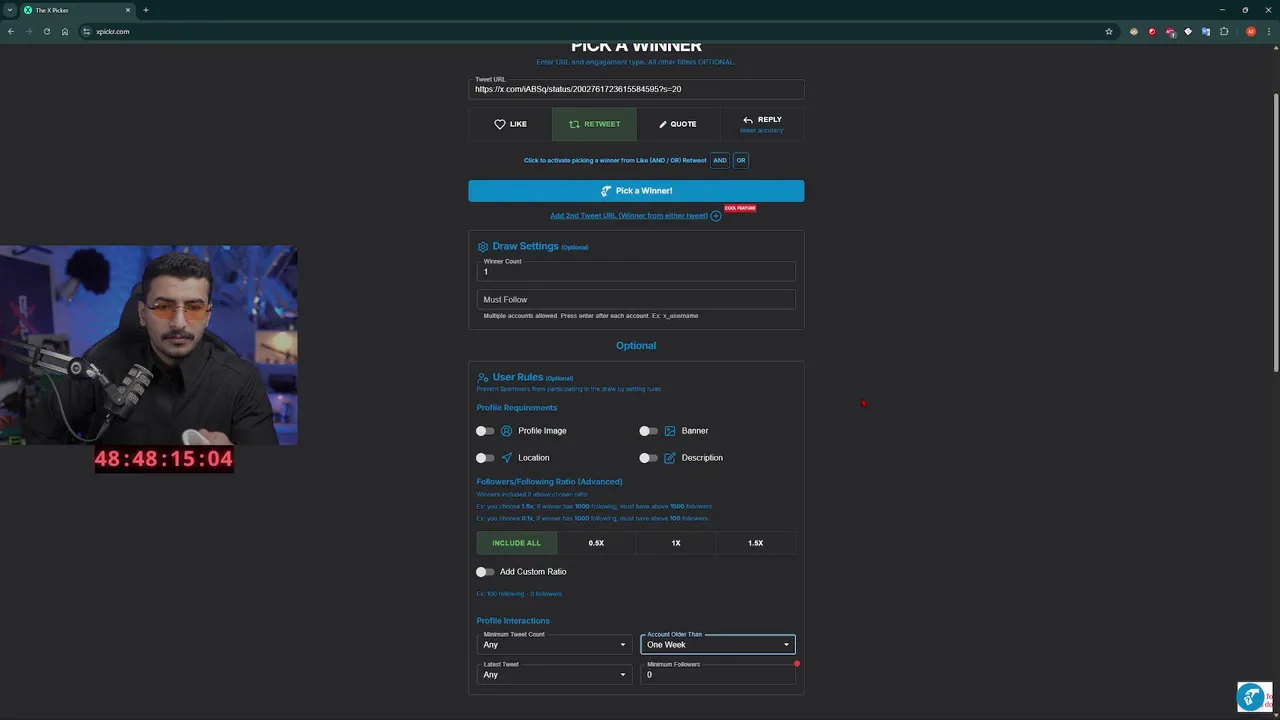Open Minimum Tweet Count dropdown

[554, 643]
